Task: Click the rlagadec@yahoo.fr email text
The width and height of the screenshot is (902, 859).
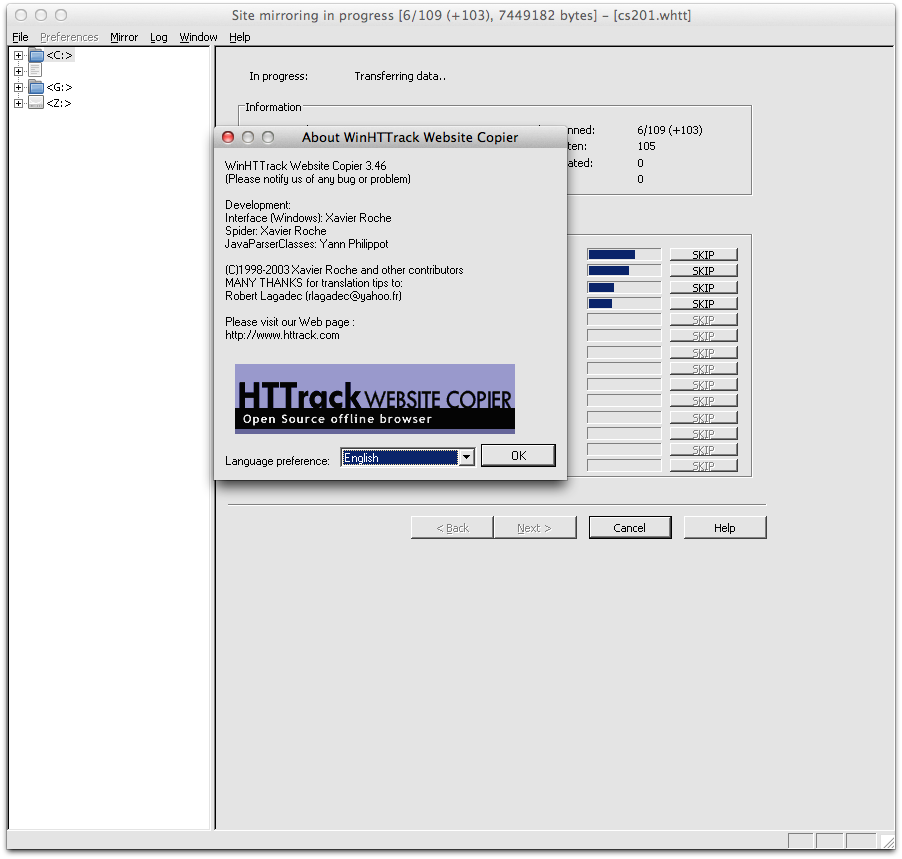Action: (x=354, y=296)
